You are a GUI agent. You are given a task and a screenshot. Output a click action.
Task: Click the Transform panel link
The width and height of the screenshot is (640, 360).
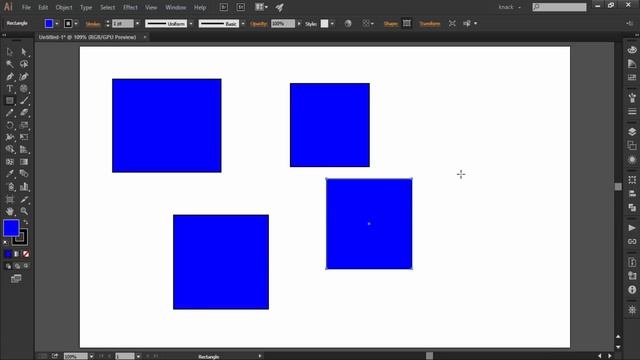pyautogui.click(x=430, y=24)
